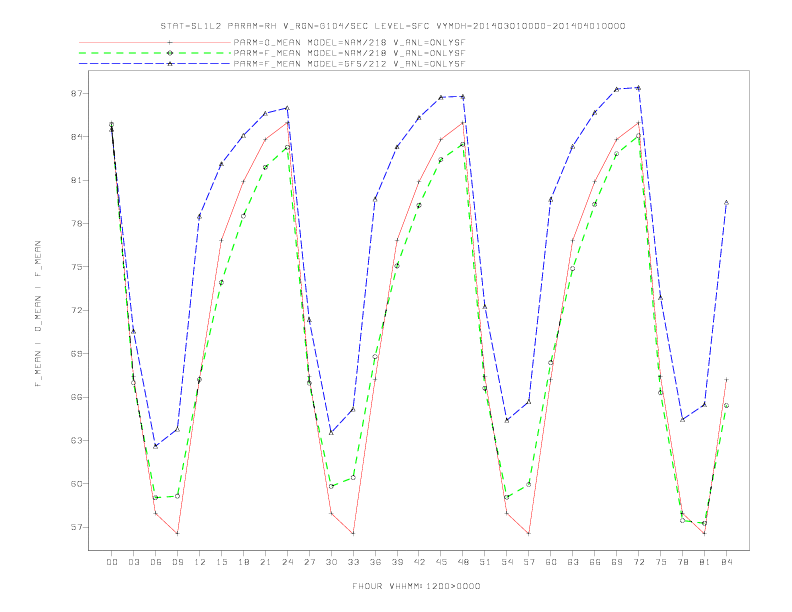
Task: Click x-axis tick label 21
Action: 265,562
